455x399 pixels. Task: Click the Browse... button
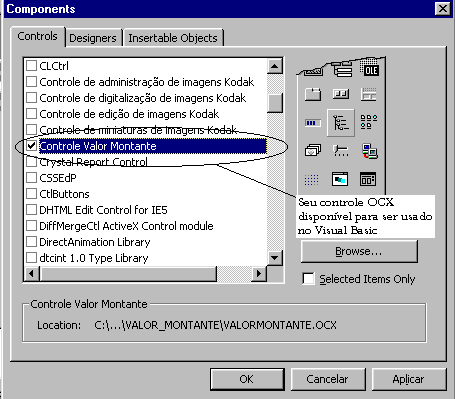tap(359, 251)
